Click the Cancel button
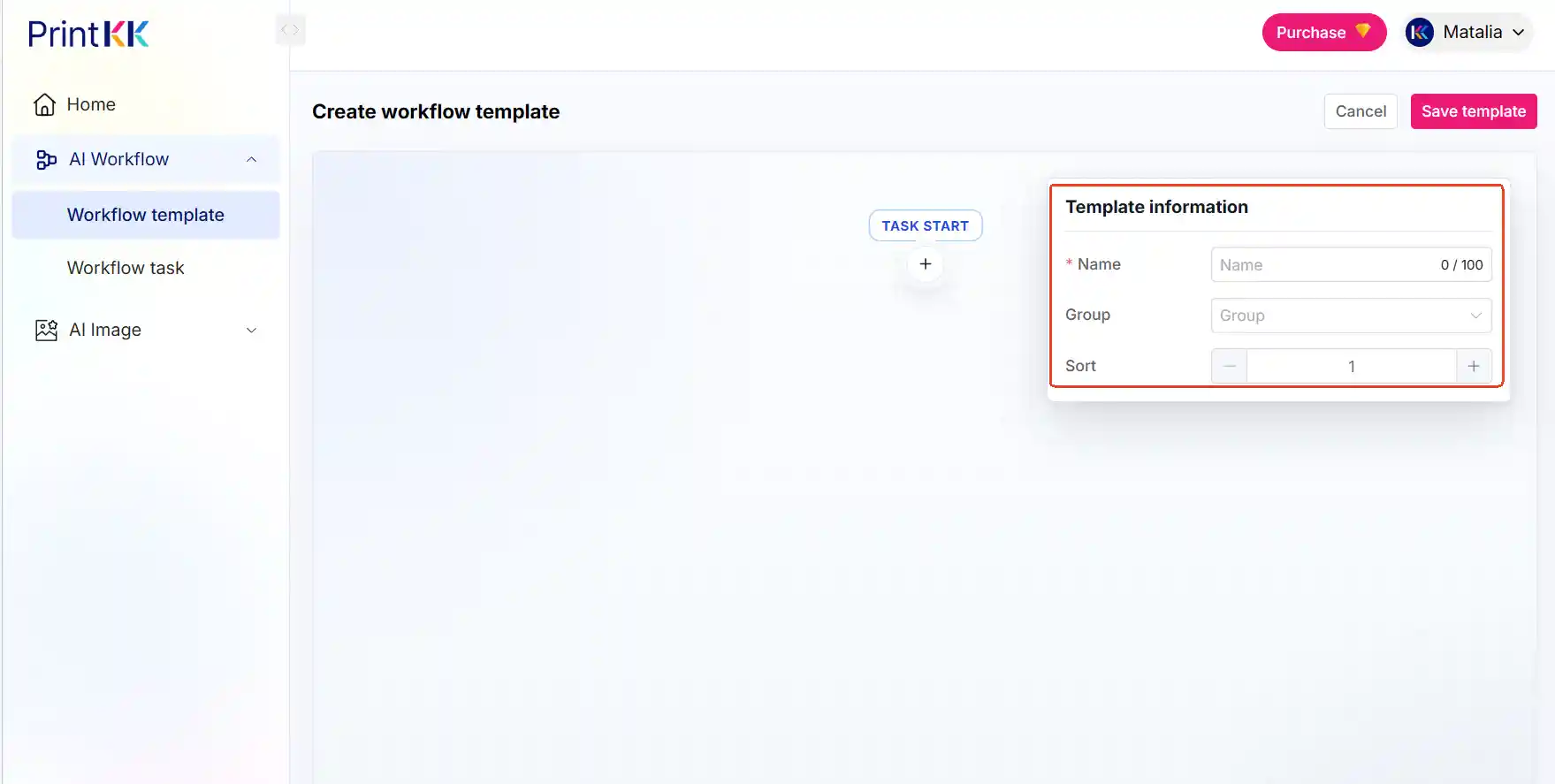This screenshot has height=784, width=1555. (x=1361, y=111)
